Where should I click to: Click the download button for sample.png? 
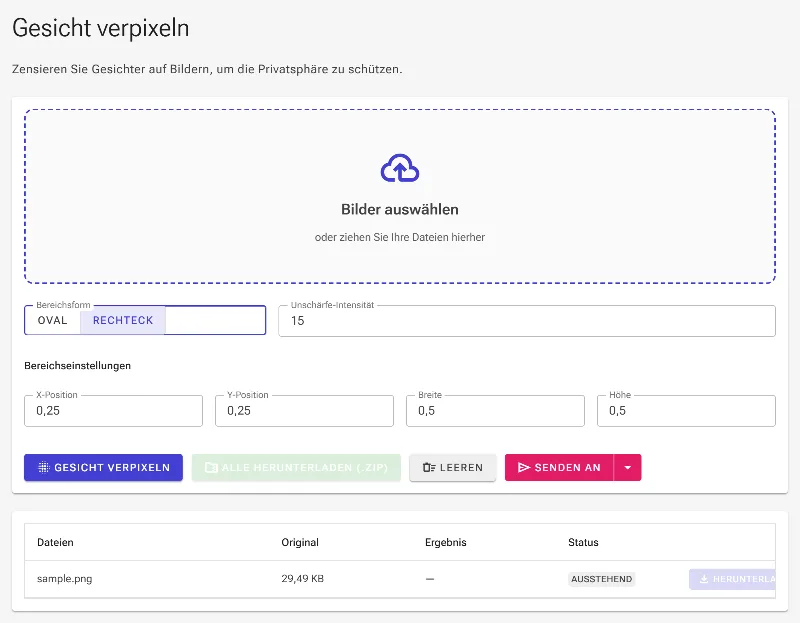(x=733, y=579)
